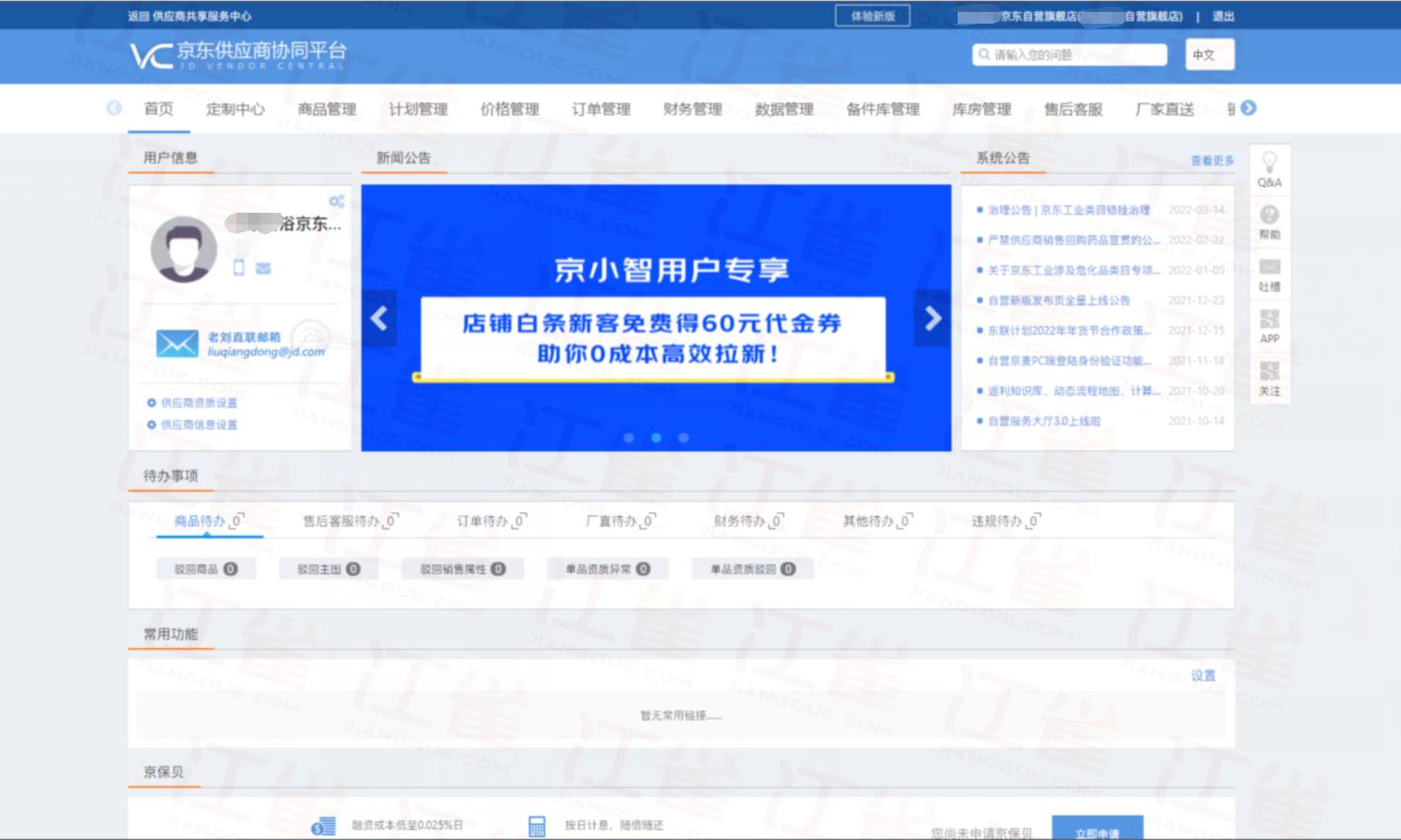Image resolution: width=1401 pixels, height=840 pixels.
Task: Open the 查看更多 announcements link
Action: point(1211,161)
